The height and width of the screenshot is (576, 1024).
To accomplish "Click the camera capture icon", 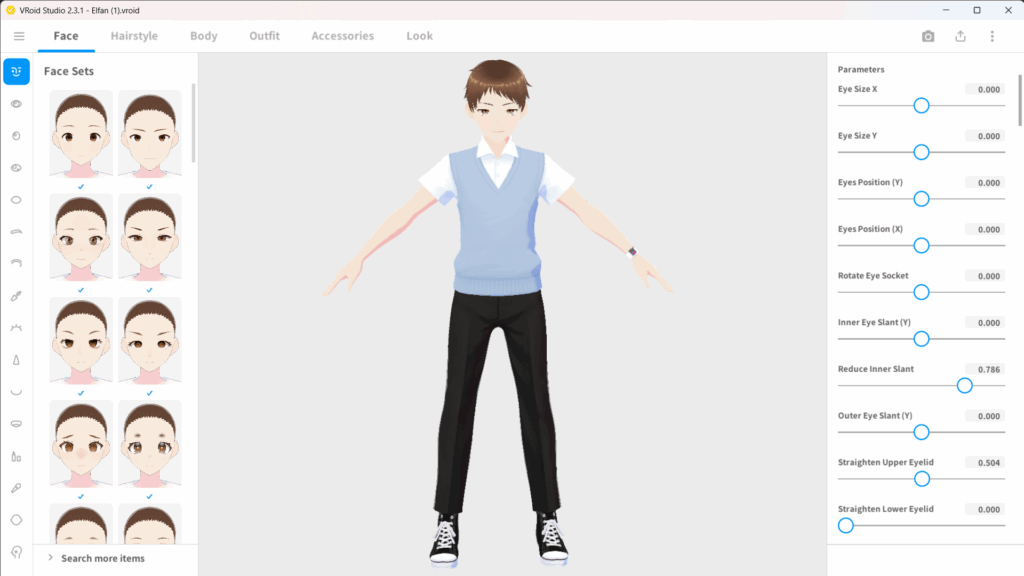I will pyautogui.click(x=928, y=37).
